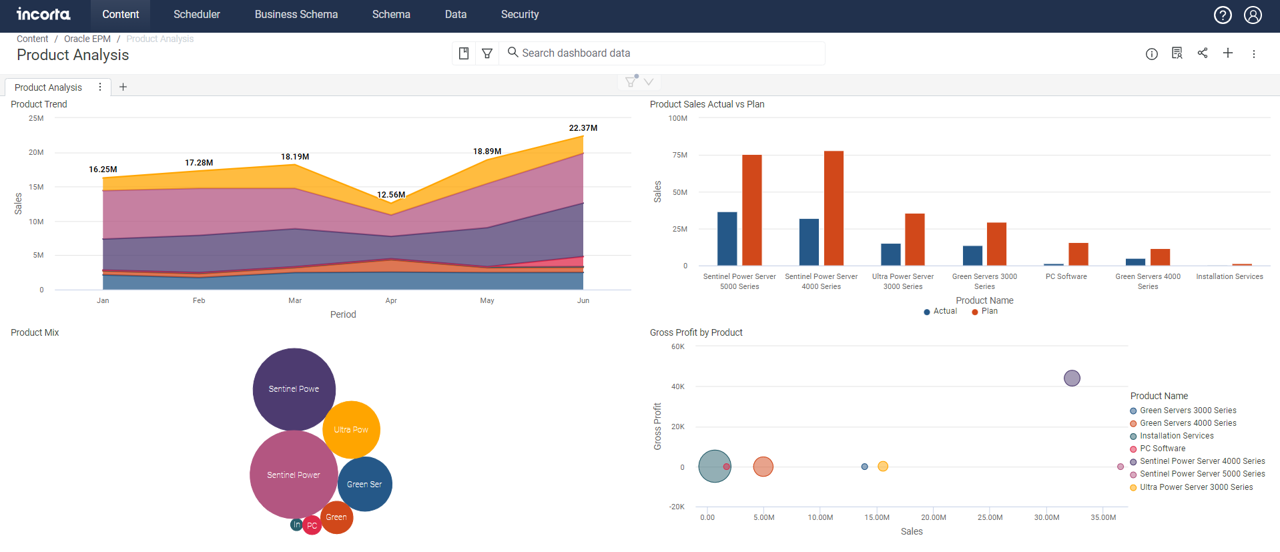
Task: Click the purple scatter point near 40K profit
Action: coord(1072,378)
